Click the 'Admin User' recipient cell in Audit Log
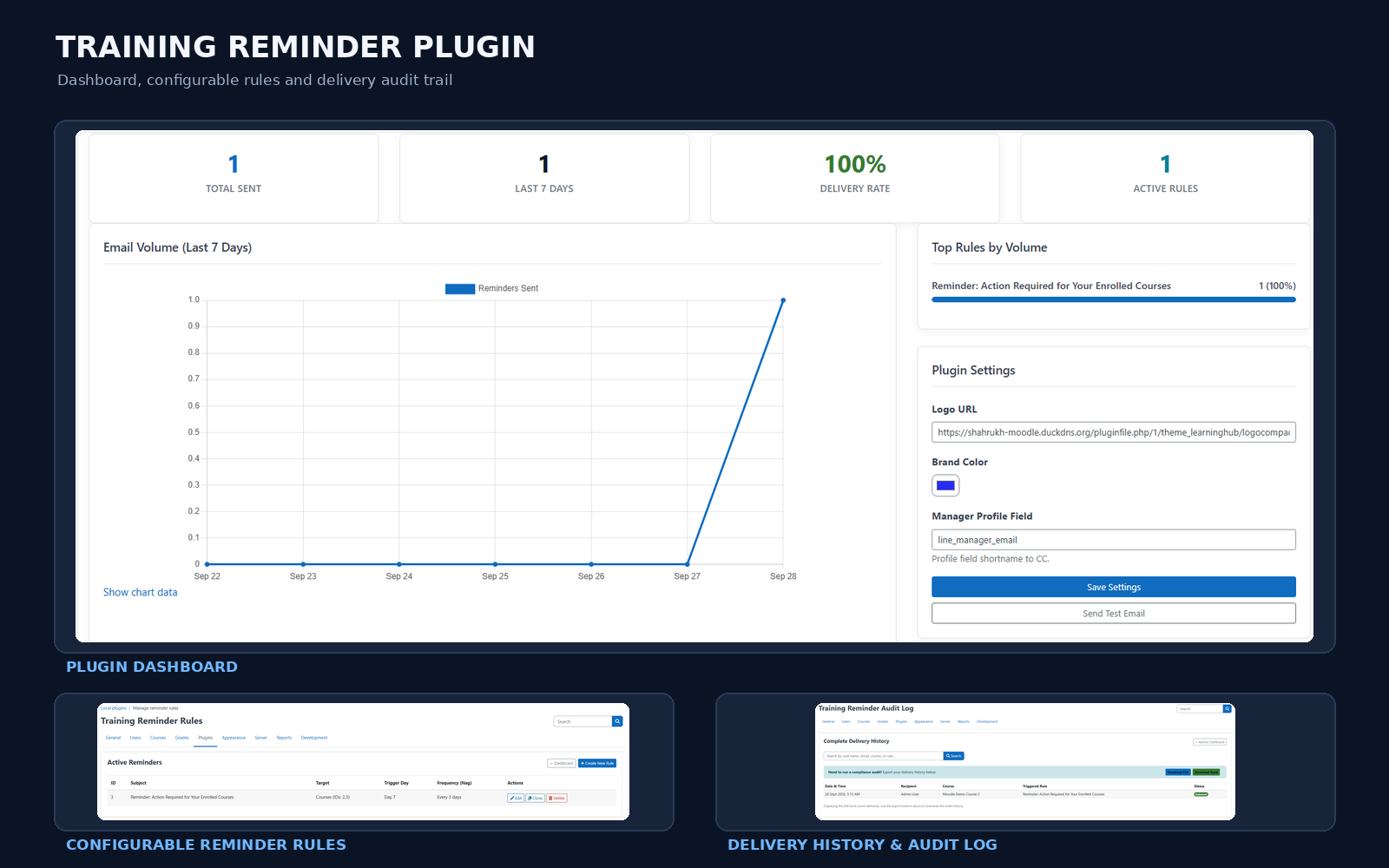Viewport: 1389px width, 868px height. 910,794
